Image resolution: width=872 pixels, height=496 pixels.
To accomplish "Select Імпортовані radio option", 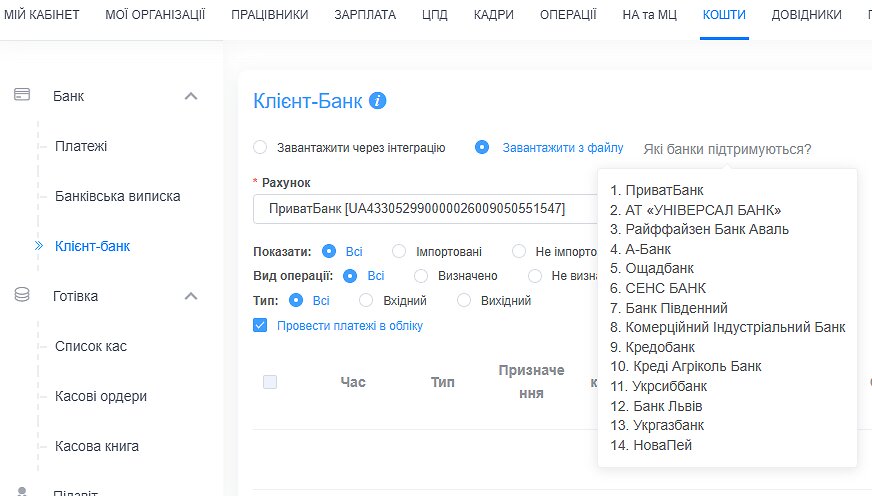I will tap(399, 251).
